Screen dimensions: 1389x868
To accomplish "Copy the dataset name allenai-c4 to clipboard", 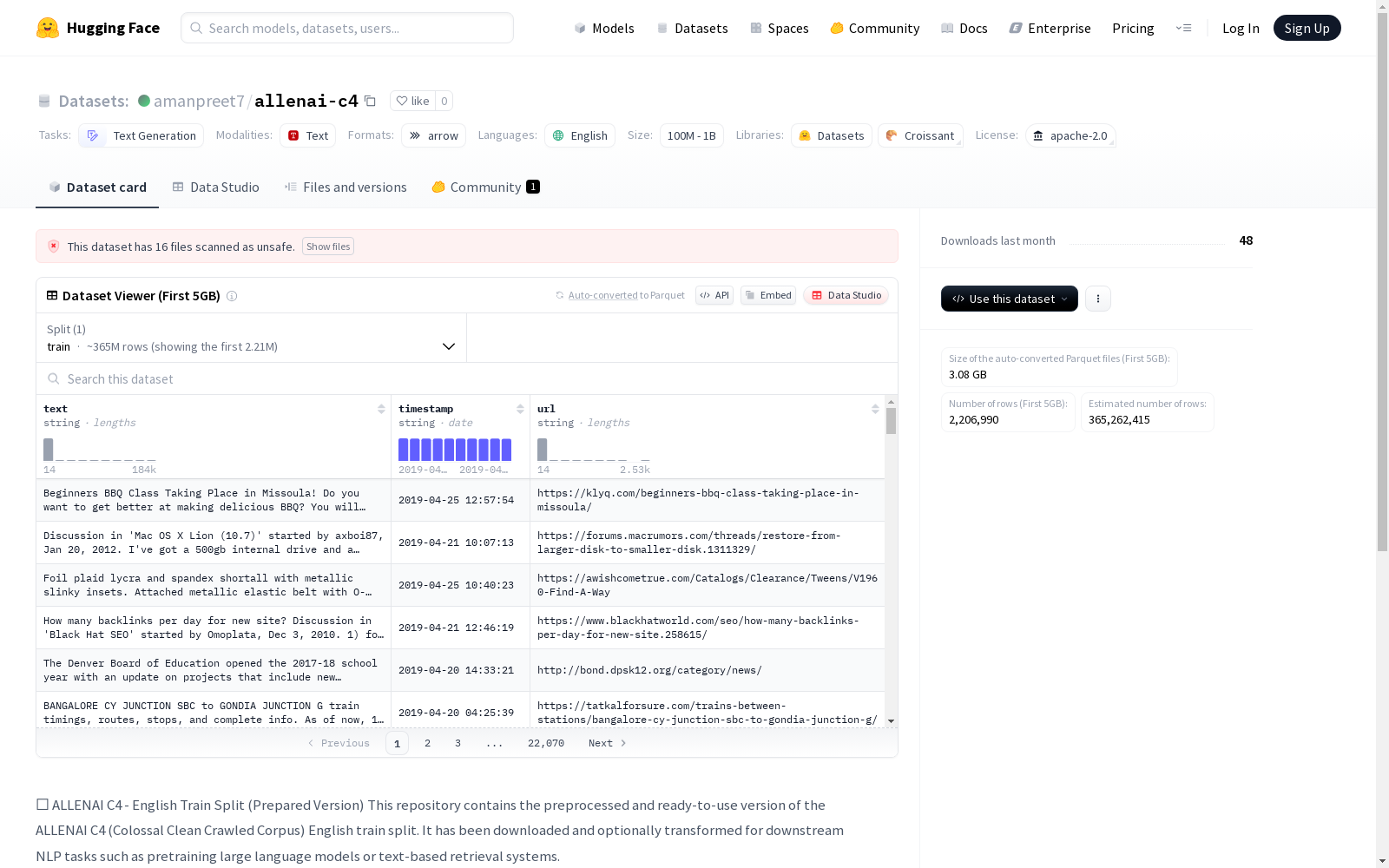I will (370, 102).
